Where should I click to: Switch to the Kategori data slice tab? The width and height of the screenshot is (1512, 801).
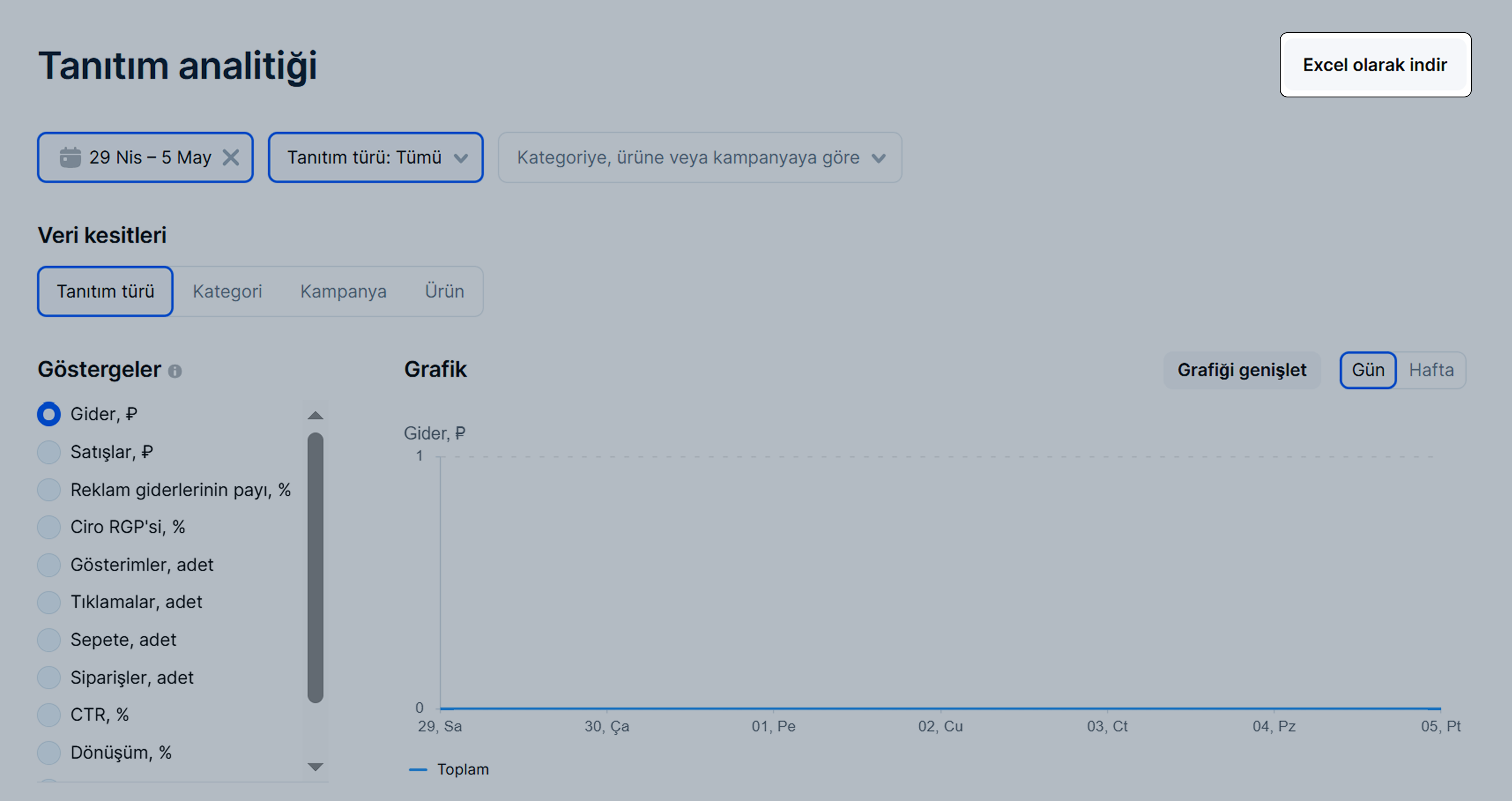(x=227, y=291)
